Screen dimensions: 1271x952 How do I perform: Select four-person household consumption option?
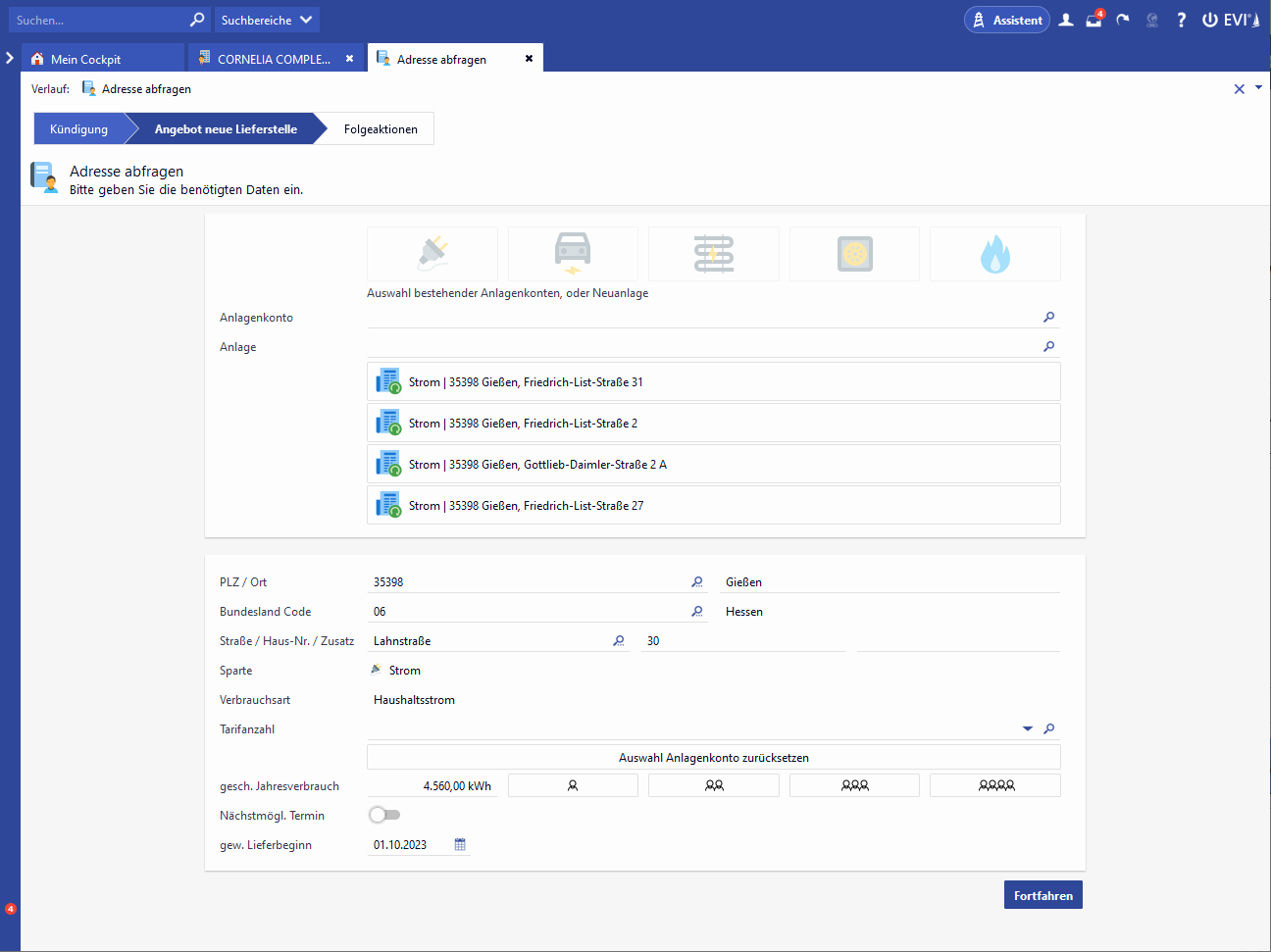tap(995, 785)
